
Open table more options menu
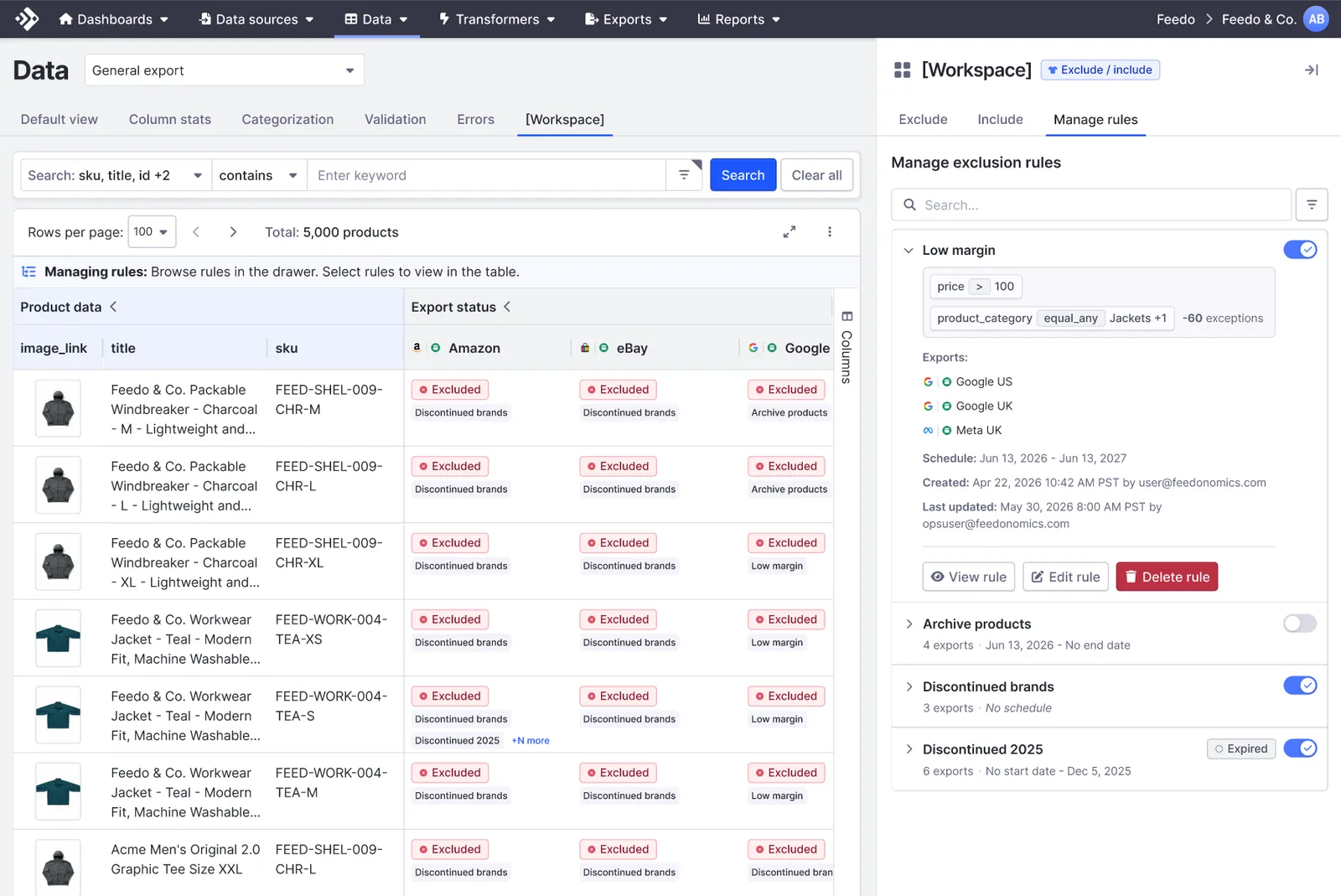click(x=830, y=231)
